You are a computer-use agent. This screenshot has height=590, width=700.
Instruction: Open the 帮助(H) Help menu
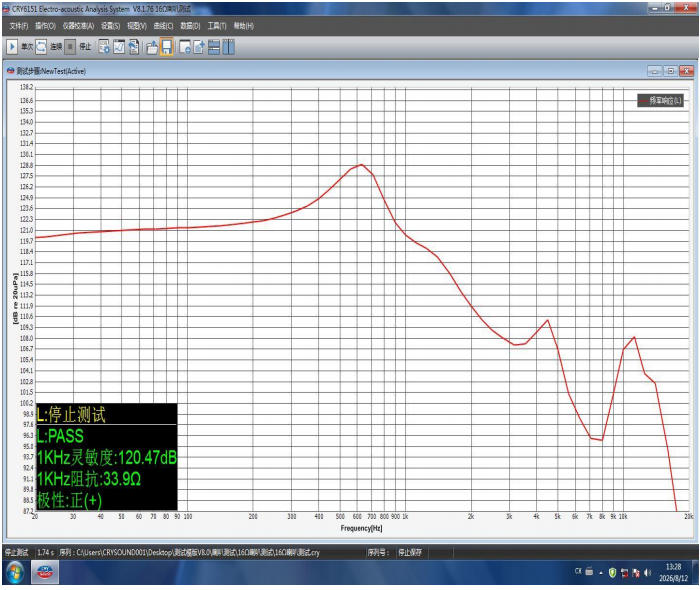pos(244,26)
